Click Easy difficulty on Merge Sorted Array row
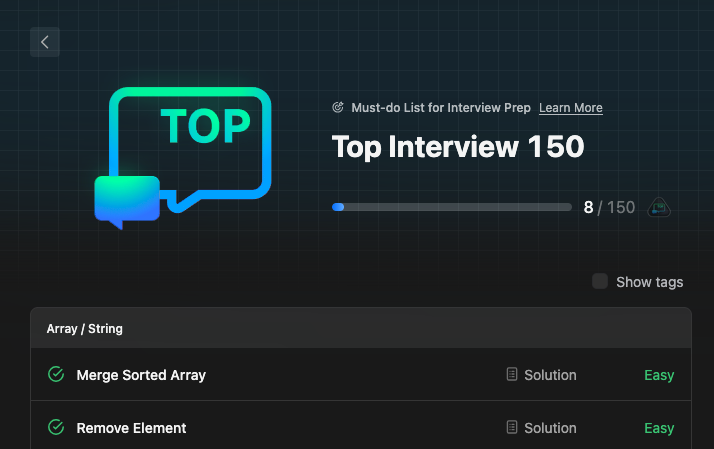 coord(659,375)
